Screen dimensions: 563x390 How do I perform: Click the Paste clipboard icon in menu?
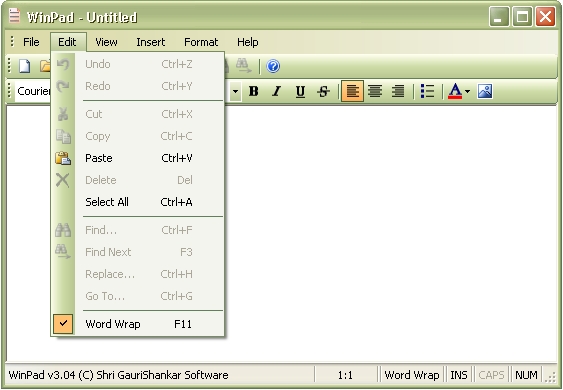[x=63, y=158]
